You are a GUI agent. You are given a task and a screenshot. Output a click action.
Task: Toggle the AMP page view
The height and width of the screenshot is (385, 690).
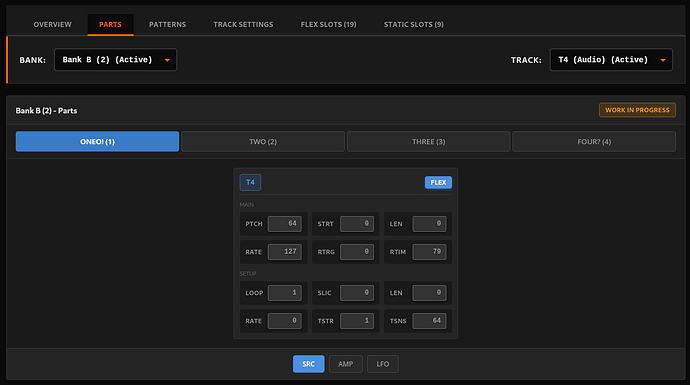click(x=345, y=364)
